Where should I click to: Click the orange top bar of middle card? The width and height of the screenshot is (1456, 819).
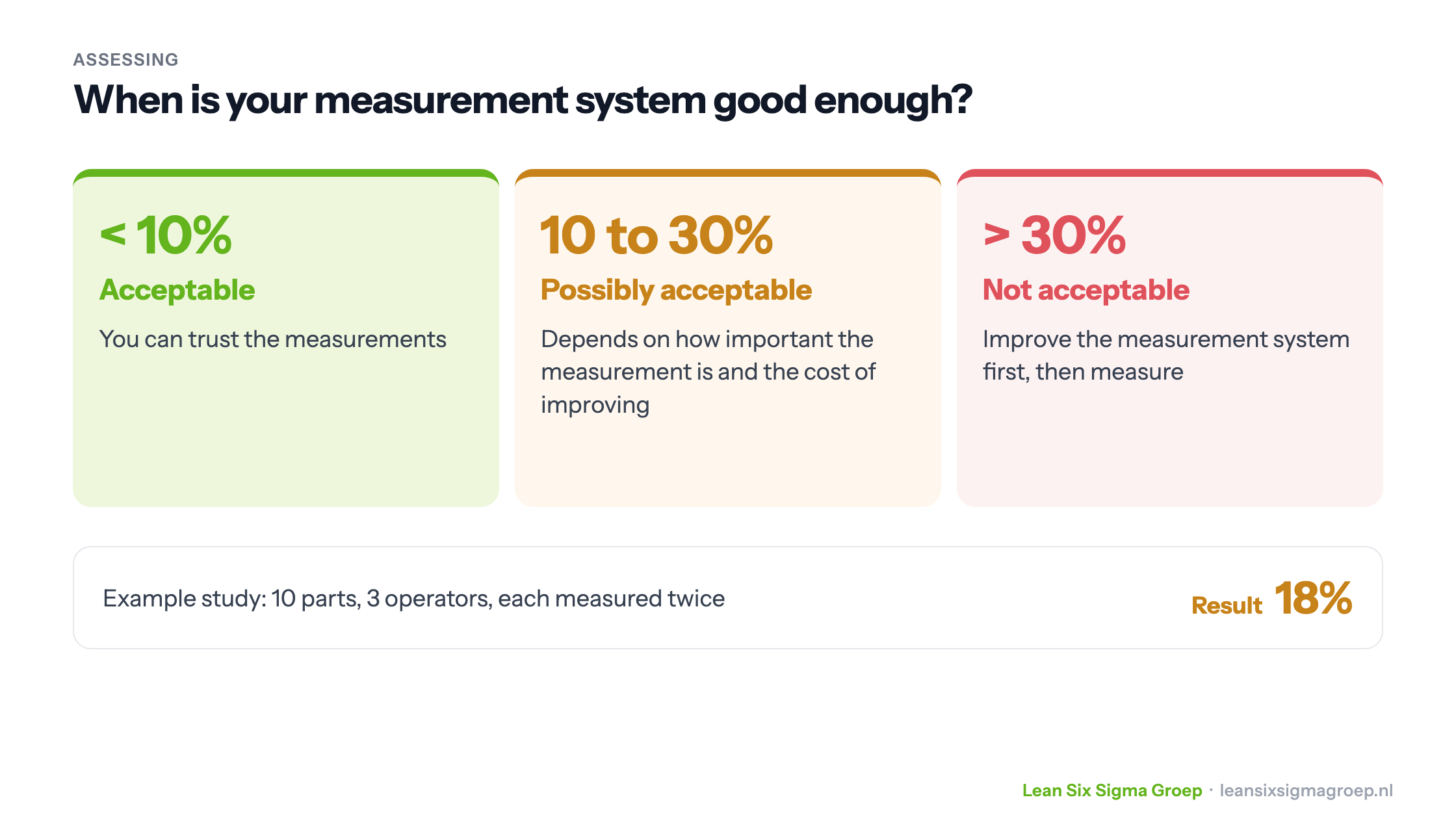(x=728, y=173)
